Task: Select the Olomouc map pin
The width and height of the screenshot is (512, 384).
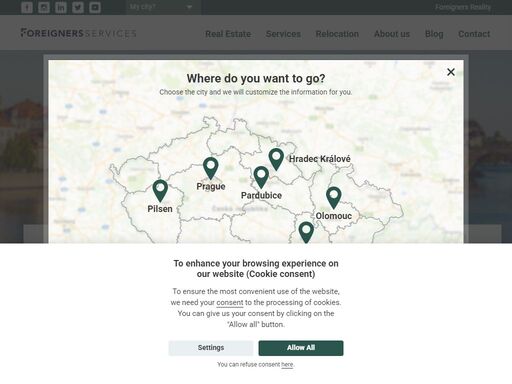Action: tap(333, 197)
